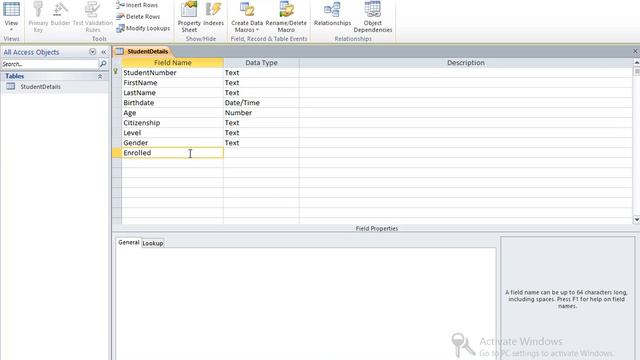
Task: Click the Enrolled row selector
Action: (x=117, y=153)
